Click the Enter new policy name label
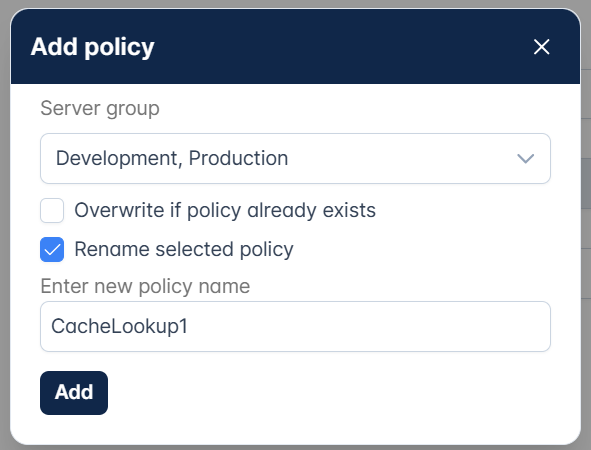Viewport: 591px width, 450px height. [x=145, y=286]
